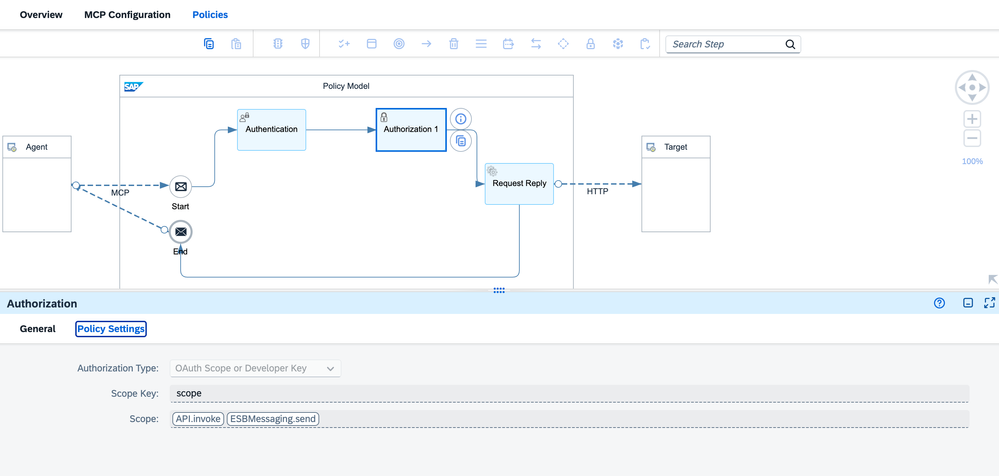Click the diagonal arrow at canvas corner
The height and width of the screenshot is (476, 999).
tap(992, 279)
